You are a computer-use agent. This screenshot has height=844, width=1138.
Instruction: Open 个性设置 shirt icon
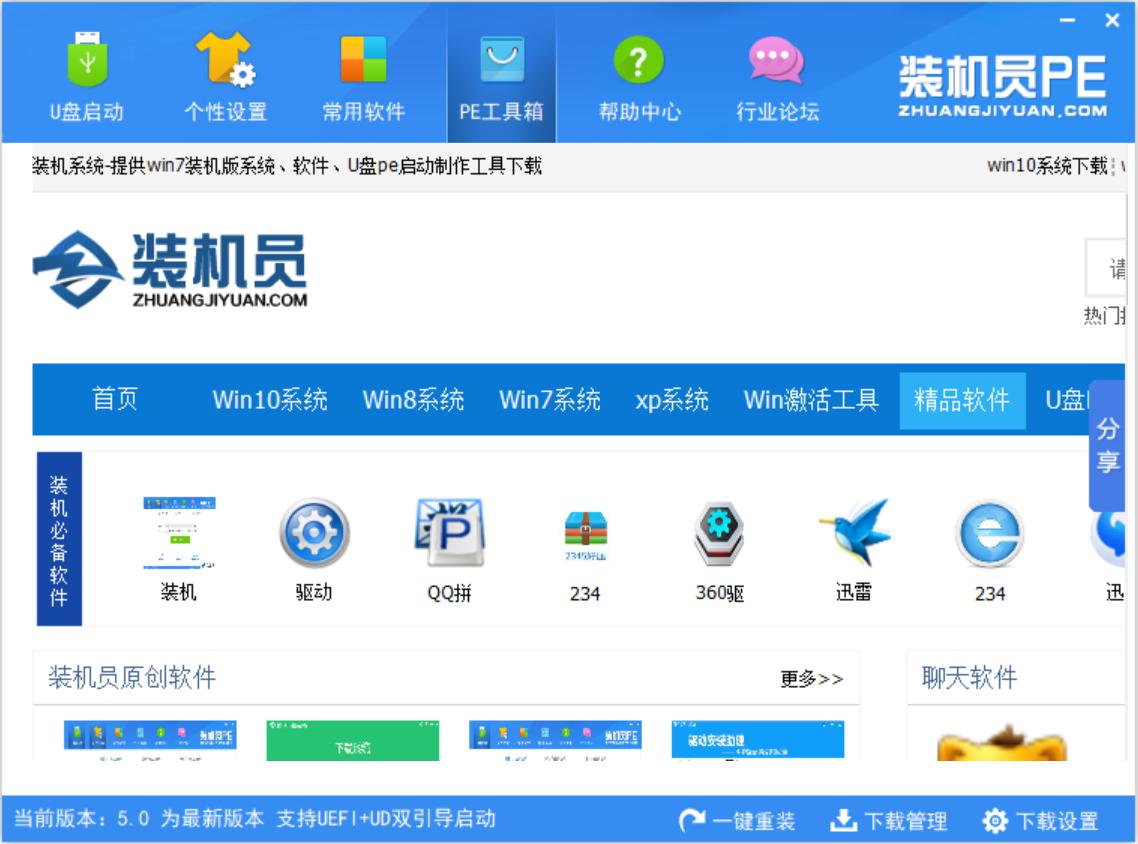coord(225,60)
